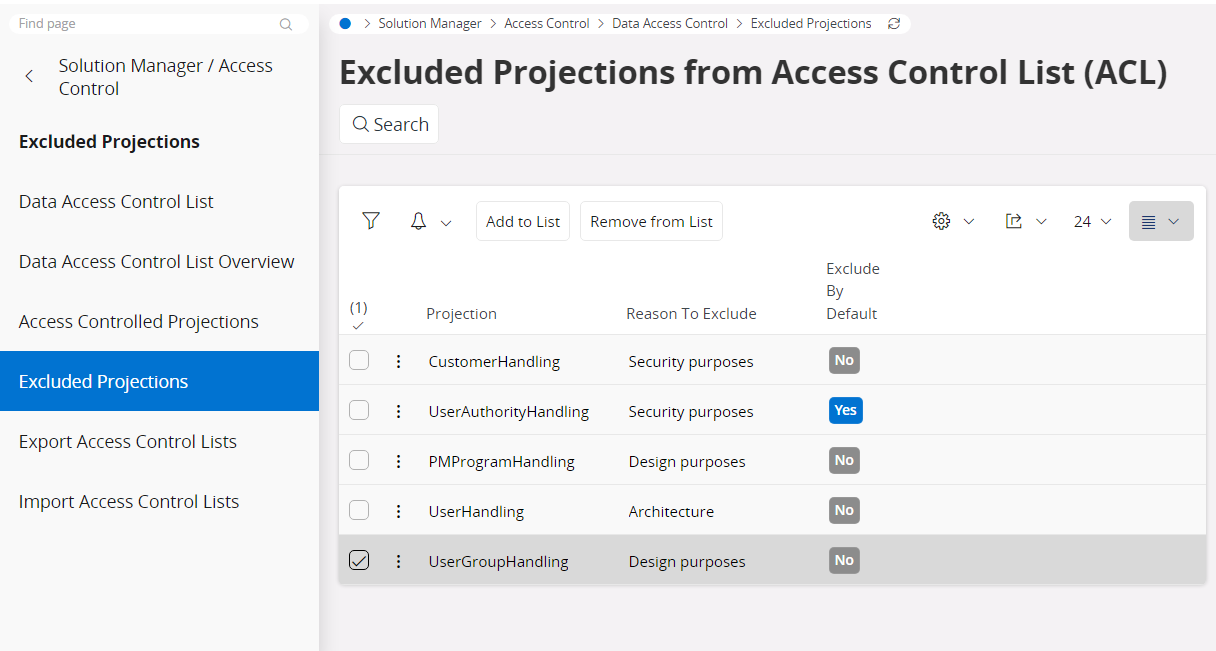
Task: Select the CustomerHandling row checkbox
Action: (x=359, y=361)
